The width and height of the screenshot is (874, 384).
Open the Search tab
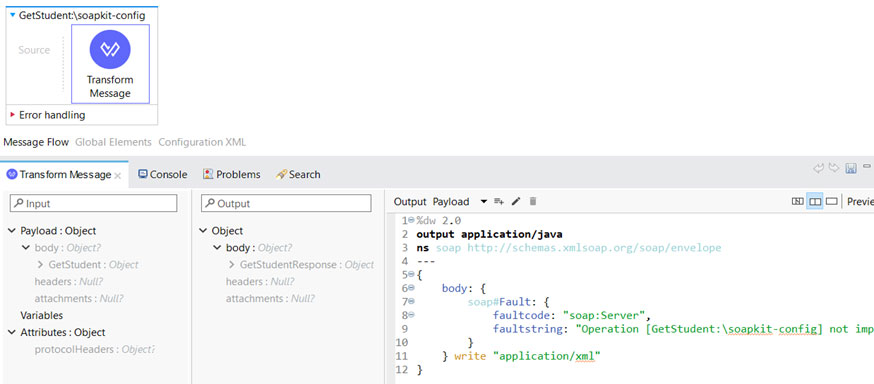pos(298,174)
